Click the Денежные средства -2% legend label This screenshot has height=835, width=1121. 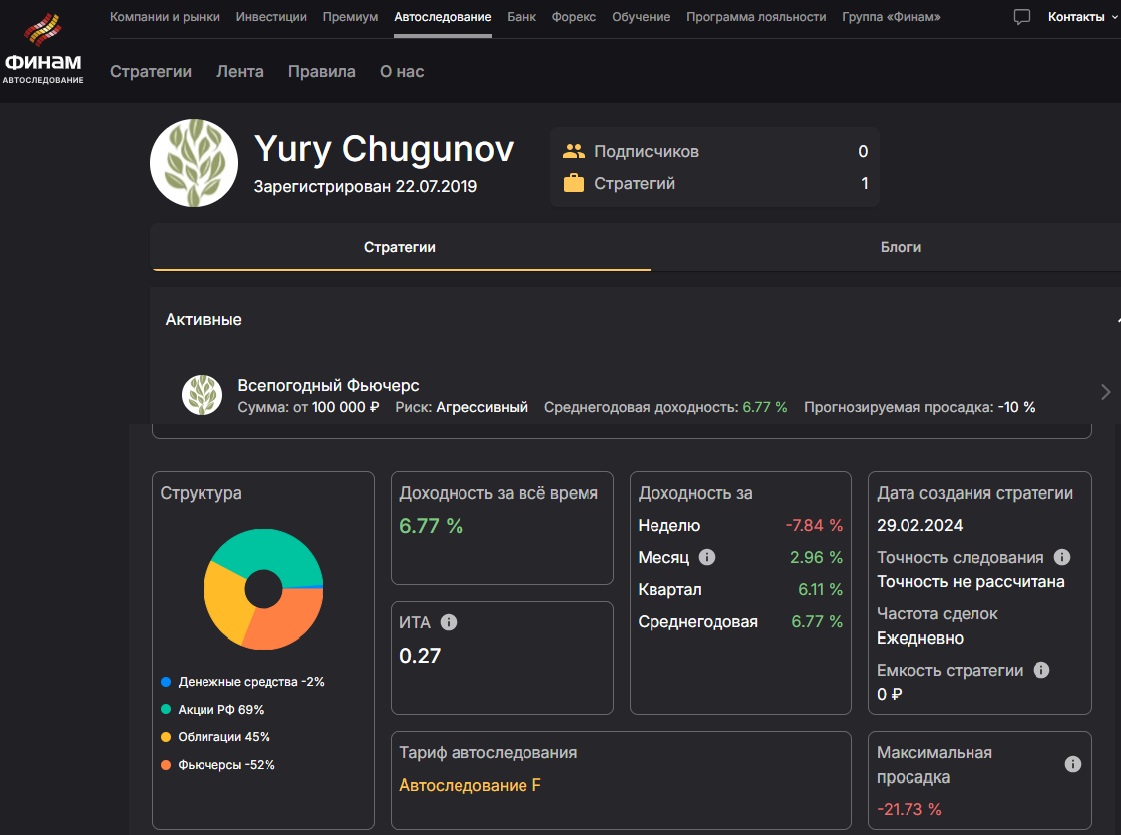[252, 682]
